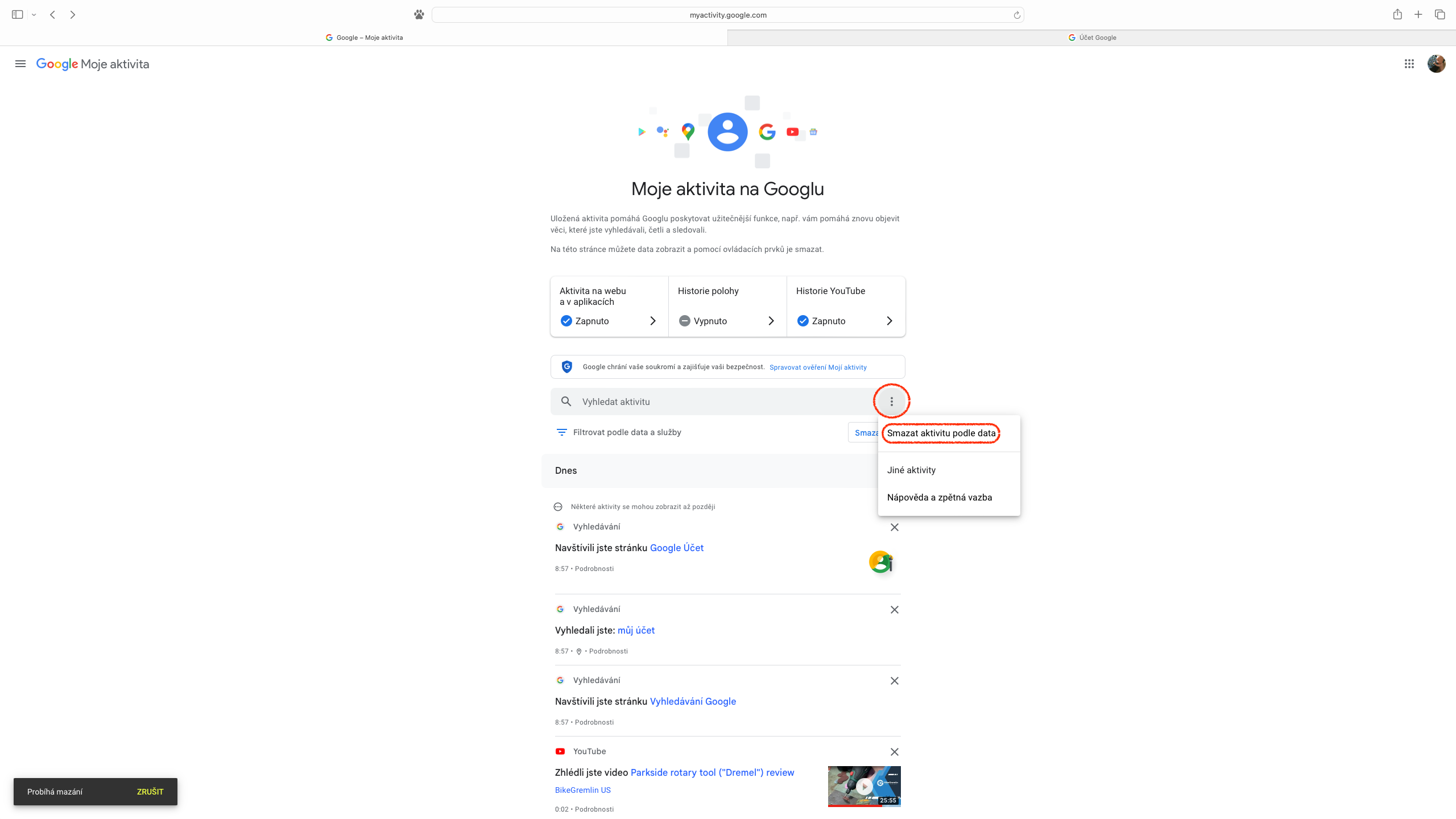Open the sidebar dropdown arrow in Safari
This screenshot has height=819, width=1456.
pyautogui.click(x=34, y=15)
